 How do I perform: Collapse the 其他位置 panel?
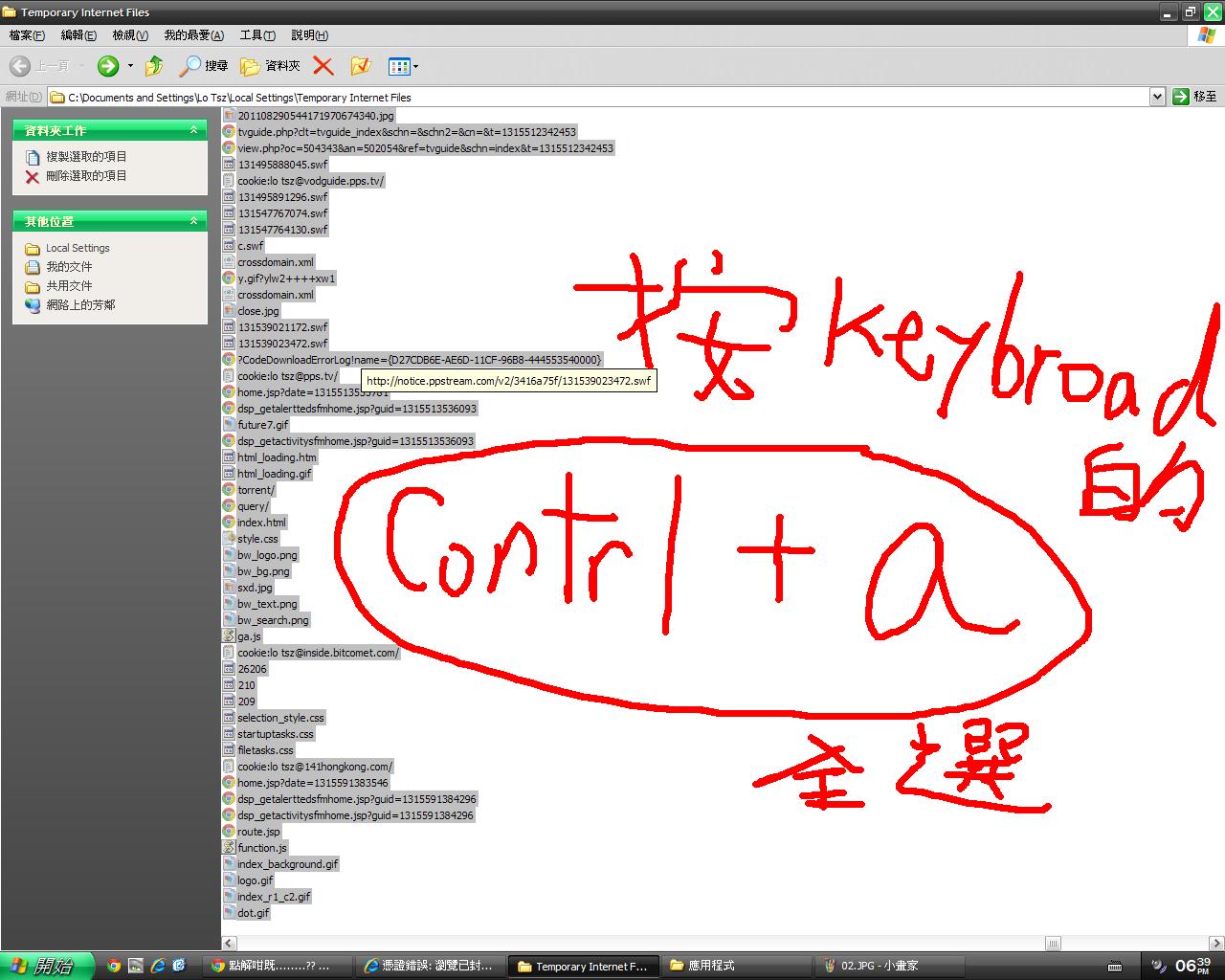pyautogui.click(x=193, y=221)
